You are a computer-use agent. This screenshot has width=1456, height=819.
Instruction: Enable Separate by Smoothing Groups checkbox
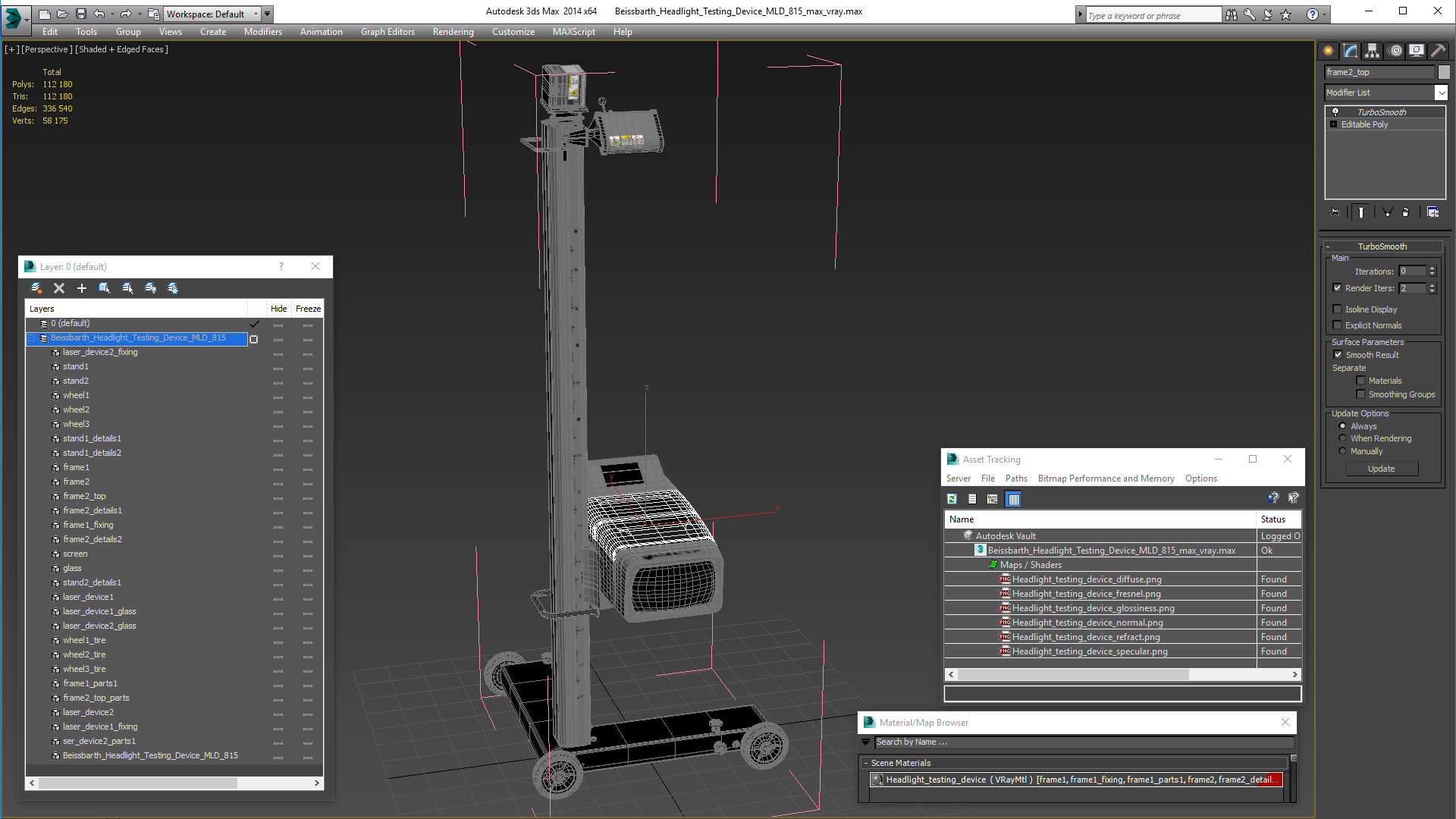click(1360, 394)
